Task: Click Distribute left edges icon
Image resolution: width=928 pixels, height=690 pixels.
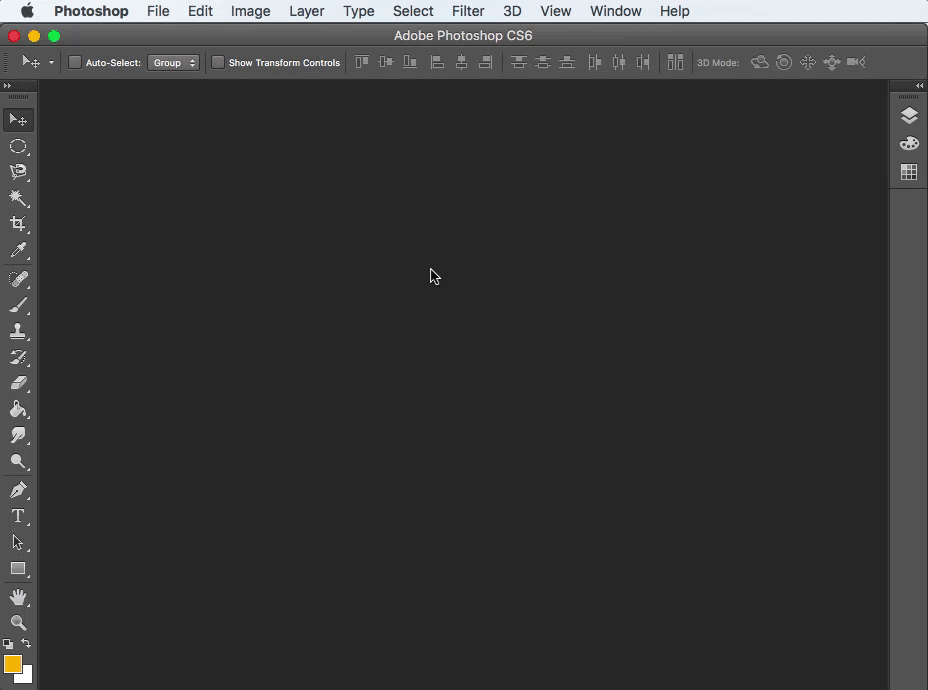Action: coord(595,62)
